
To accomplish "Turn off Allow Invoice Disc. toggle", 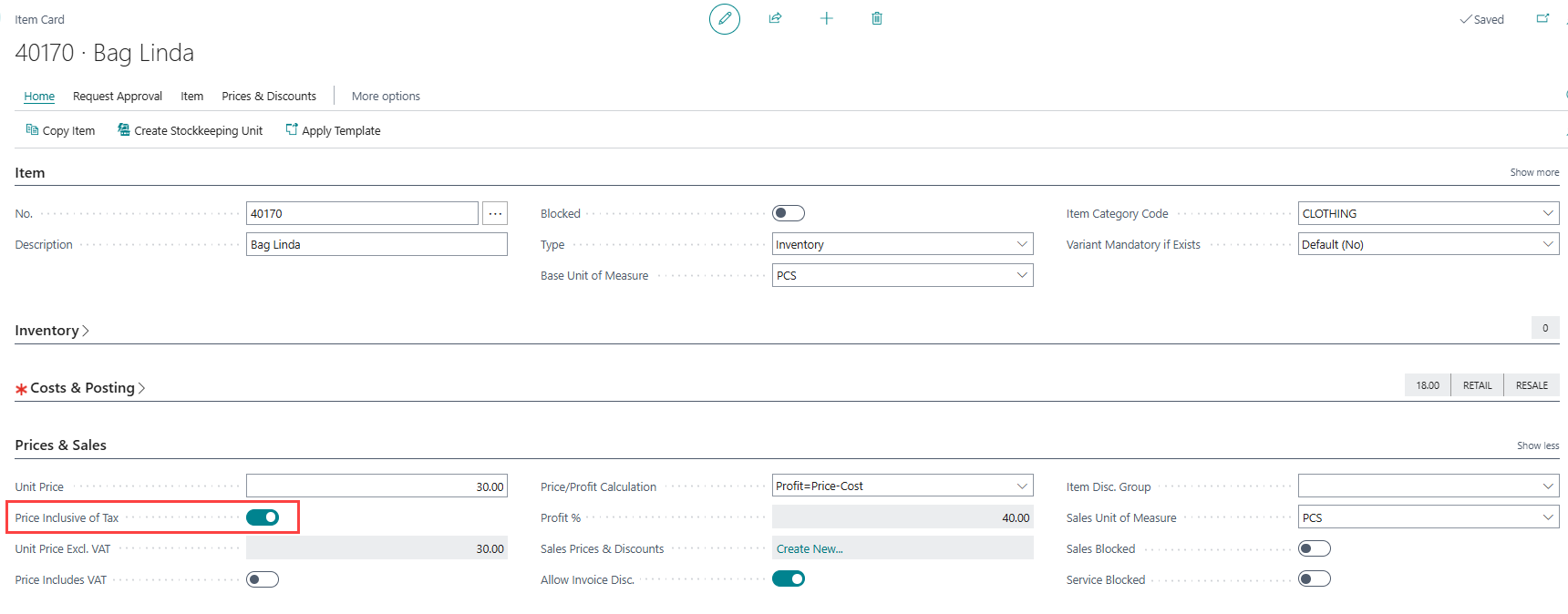I will (788, 579).
